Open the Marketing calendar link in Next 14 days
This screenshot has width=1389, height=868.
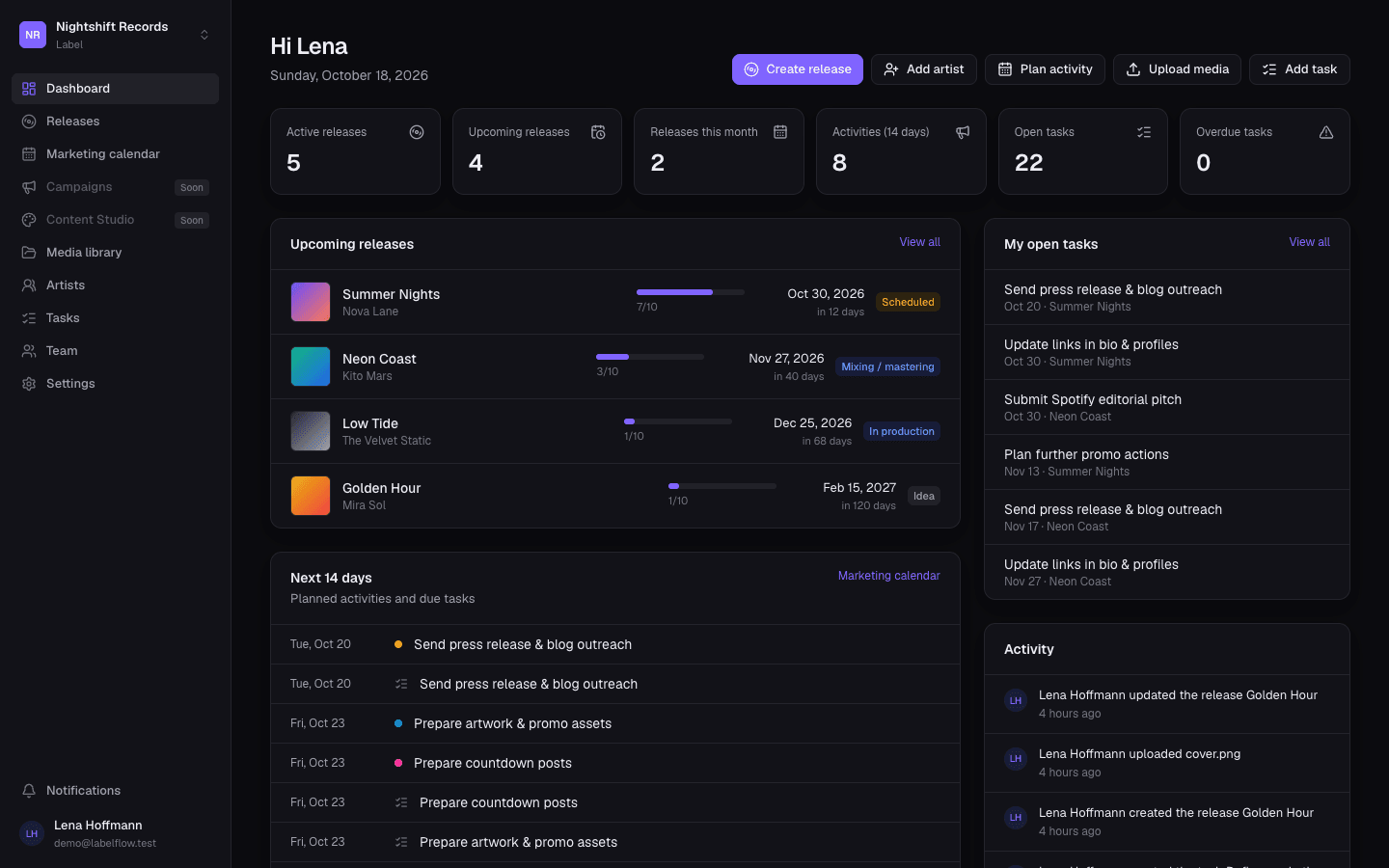[888, 576]
